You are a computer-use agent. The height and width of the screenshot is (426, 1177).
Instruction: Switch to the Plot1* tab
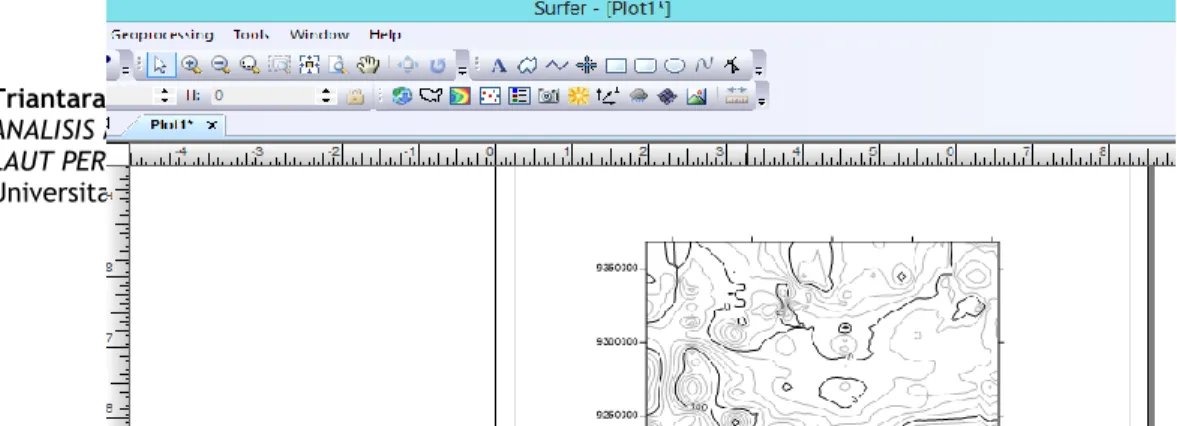[x=172, y=124]
